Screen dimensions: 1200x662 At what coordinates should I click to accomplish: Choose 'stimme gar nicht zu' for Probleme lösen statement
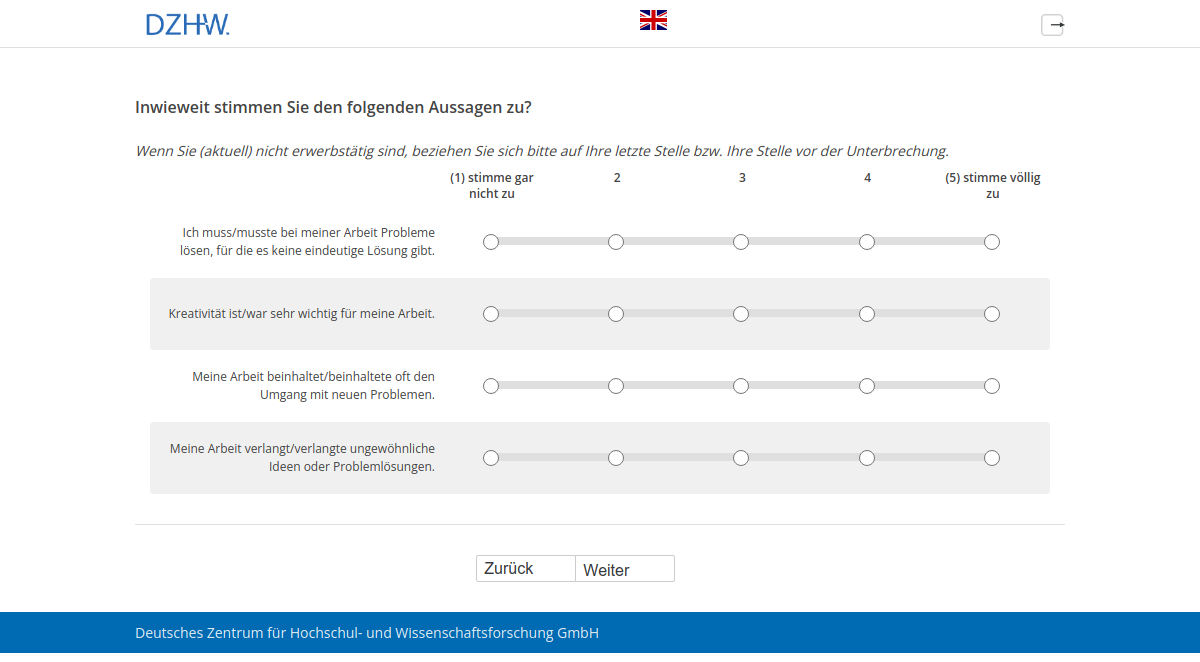click(x=491, y=241)
